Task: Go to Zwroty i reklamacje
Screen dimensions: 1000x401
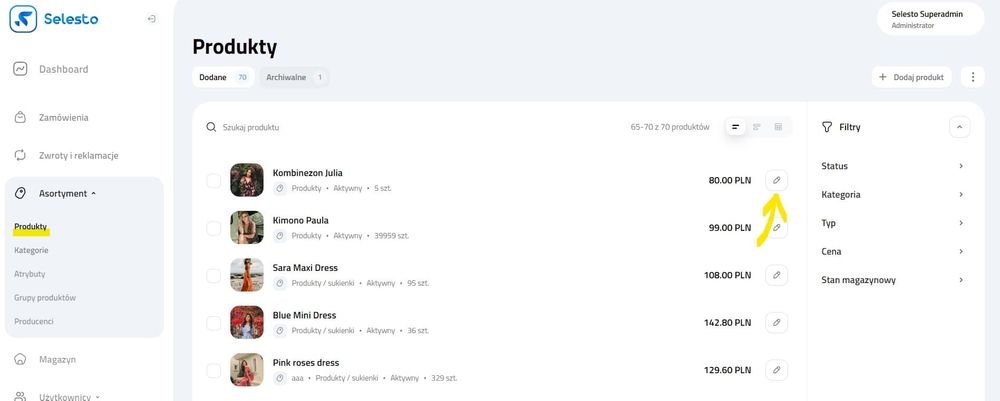Action: (x=78, y=156)
